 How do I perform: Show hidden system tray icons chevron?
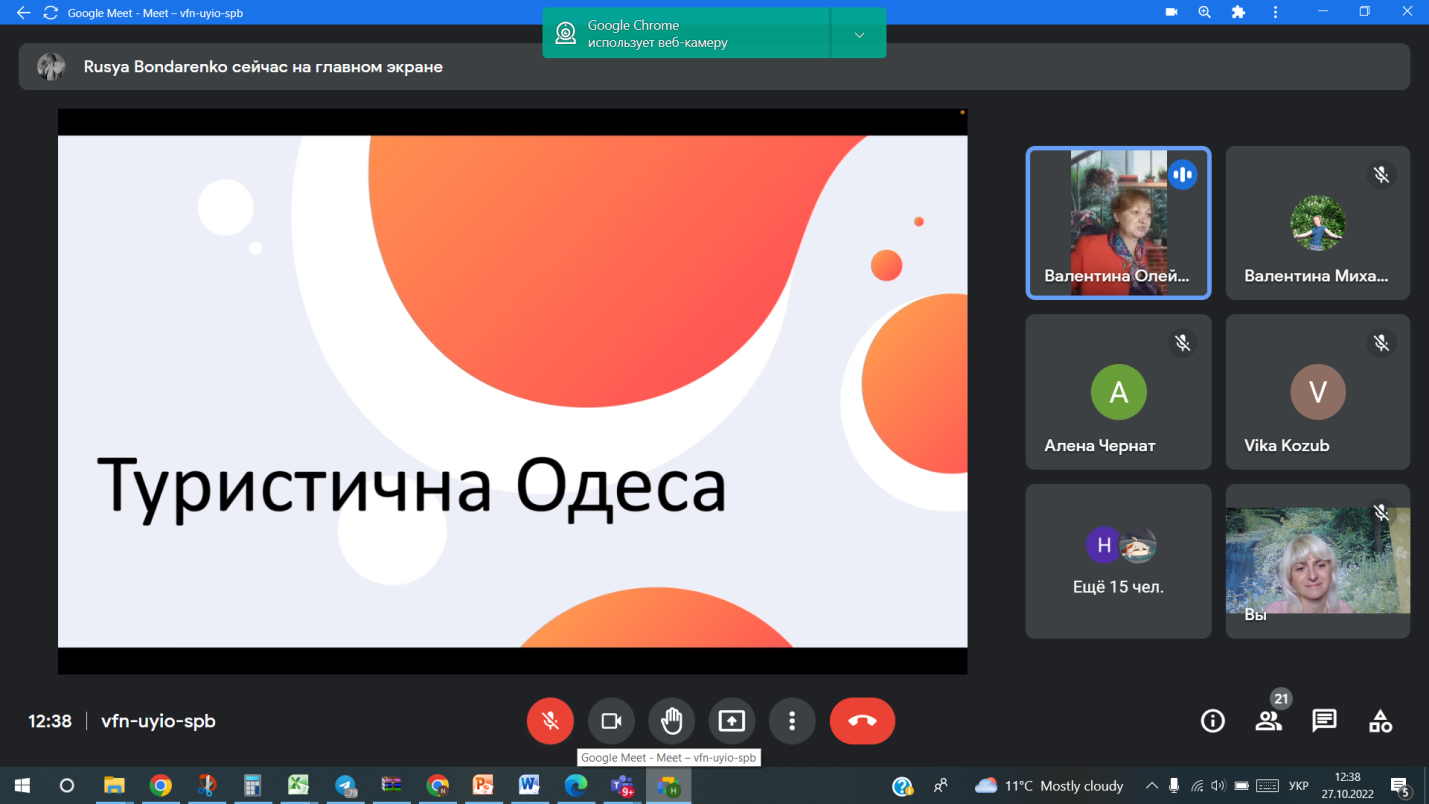tap(1151, 786)
